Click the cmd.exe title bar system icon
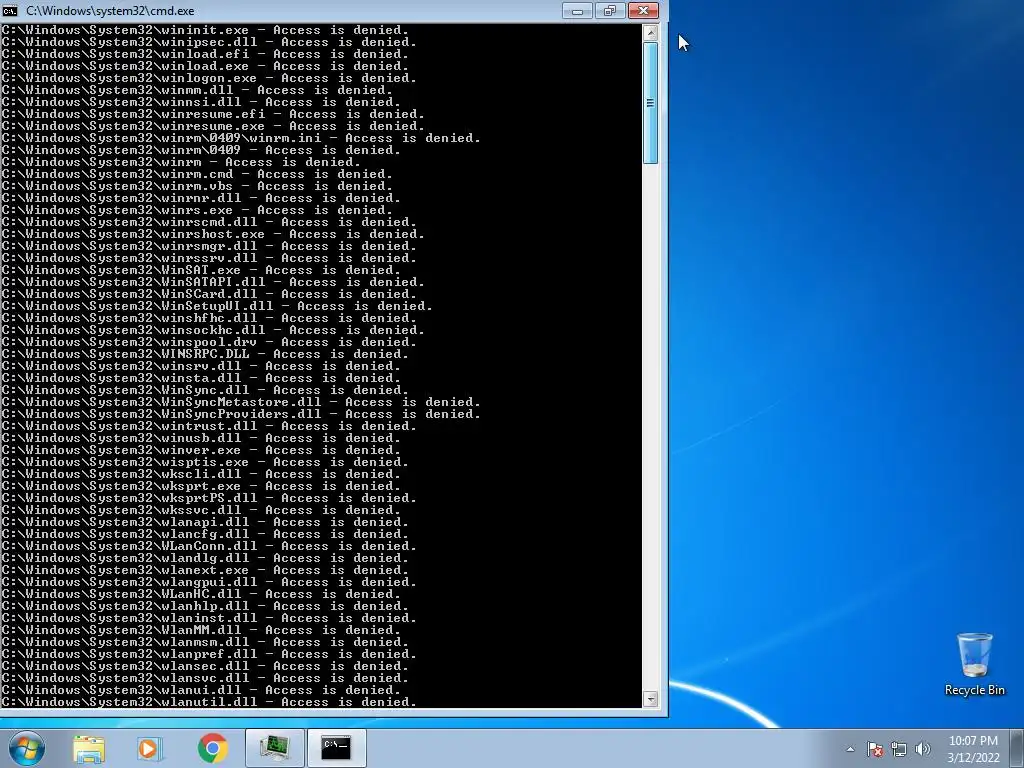The width and height of the screenshot is (1024, 768). point(10,10)
